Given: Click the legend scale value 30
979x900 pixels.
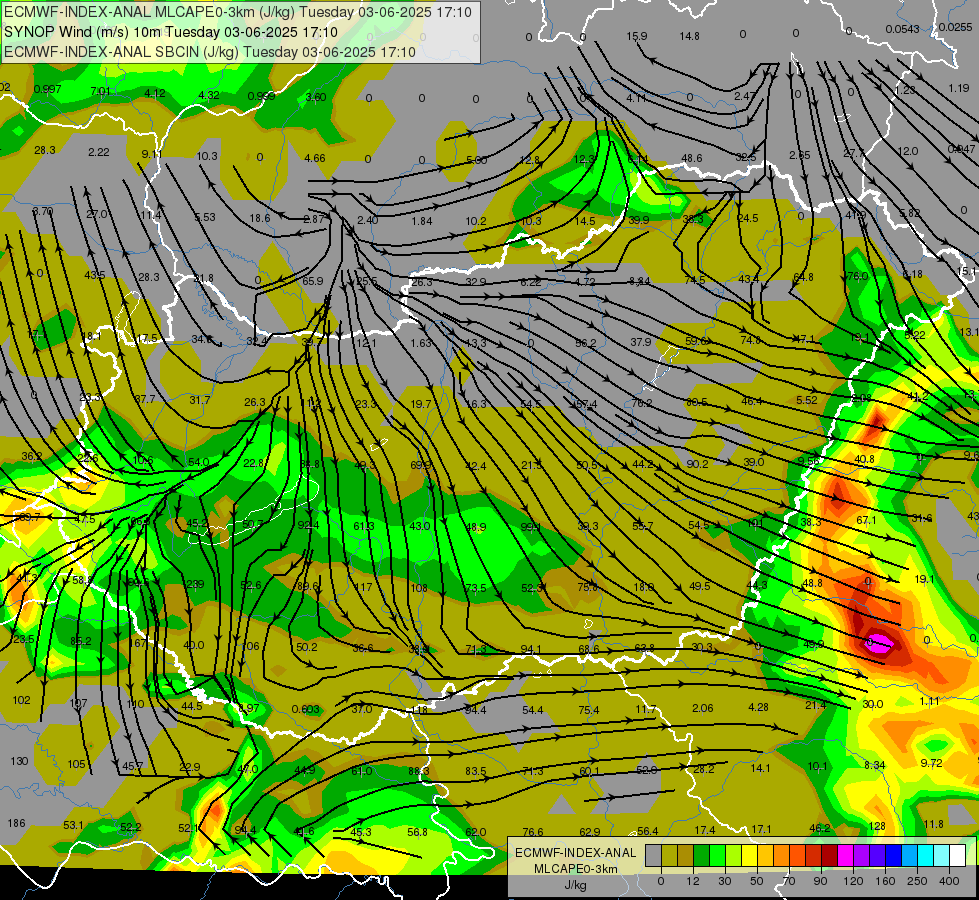Looking at the screenshot, I should (725, 881).
